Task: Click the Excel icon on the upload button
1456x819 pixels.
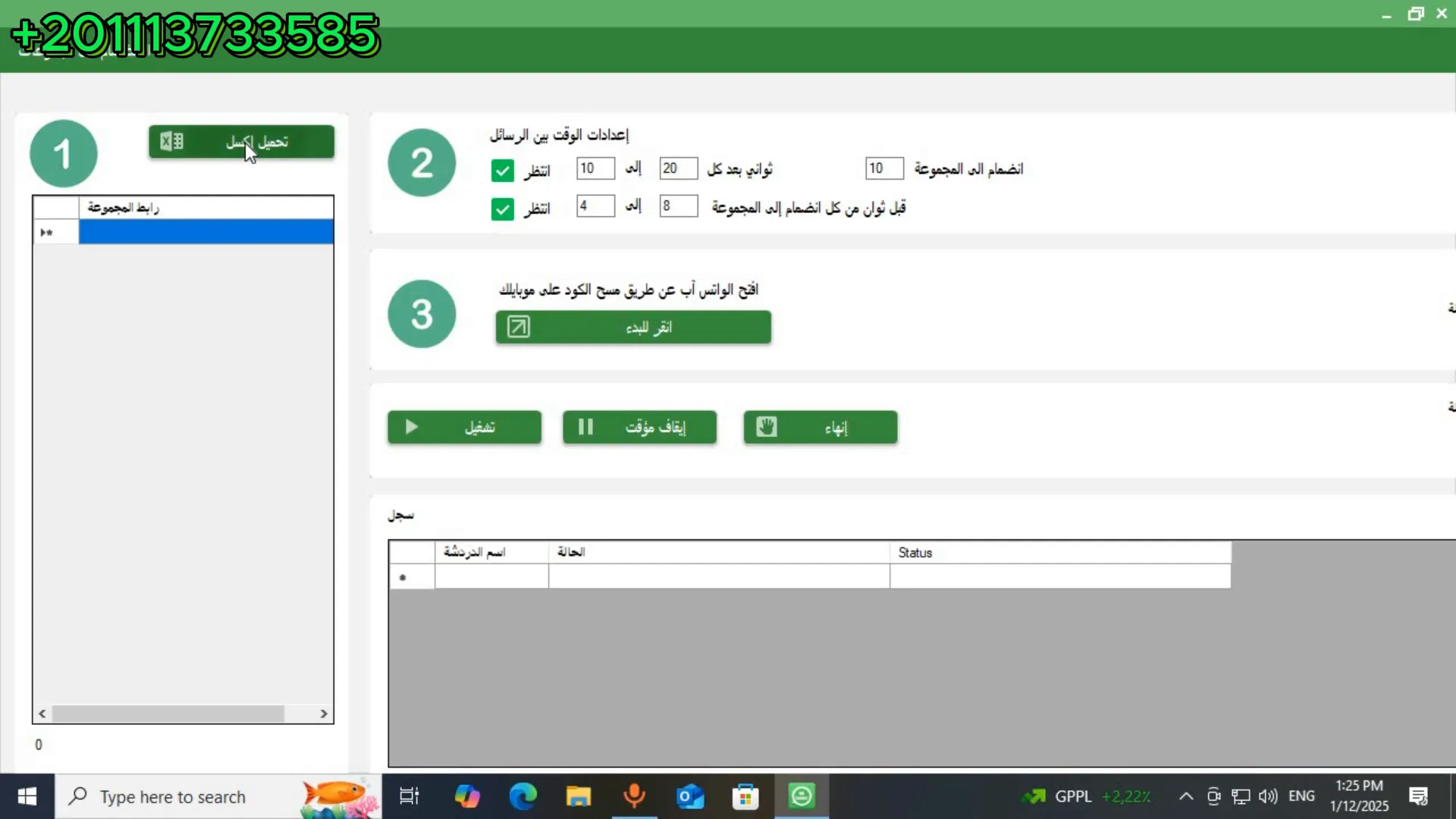Action: 171,142
